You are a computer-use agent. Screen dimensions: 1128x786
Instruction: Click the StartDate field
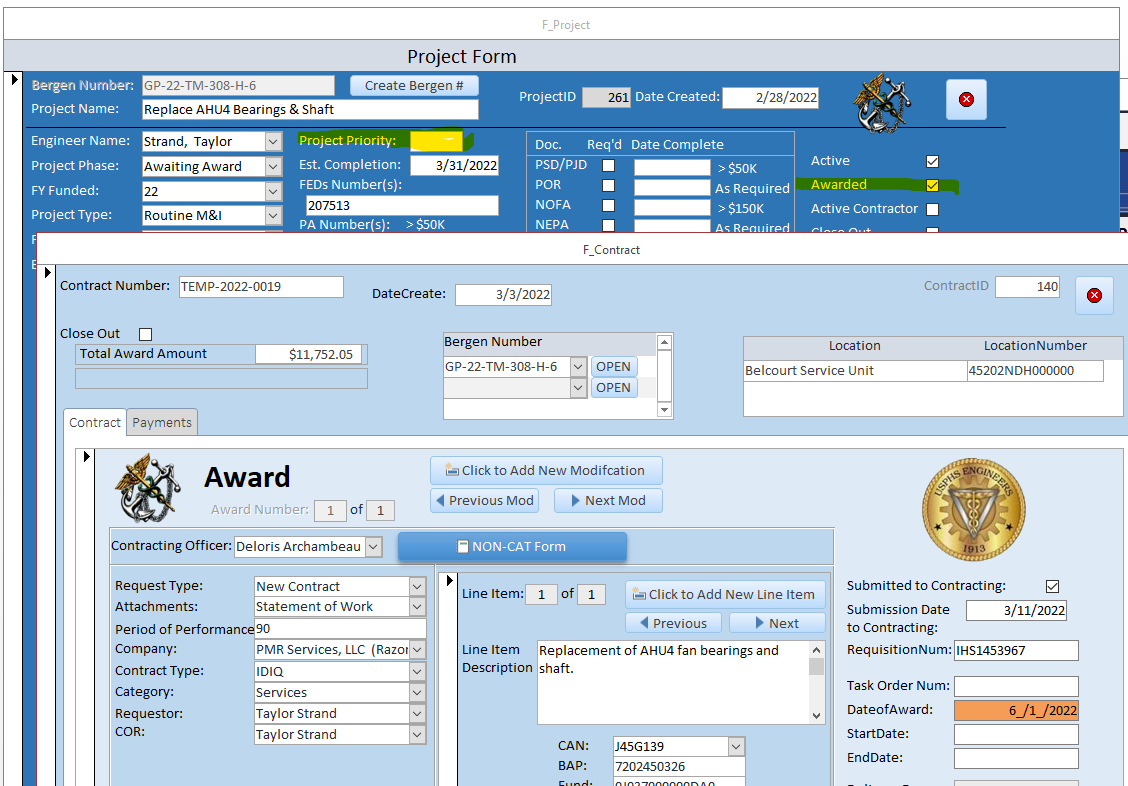pyautogui.click(x=1016, y=734)
